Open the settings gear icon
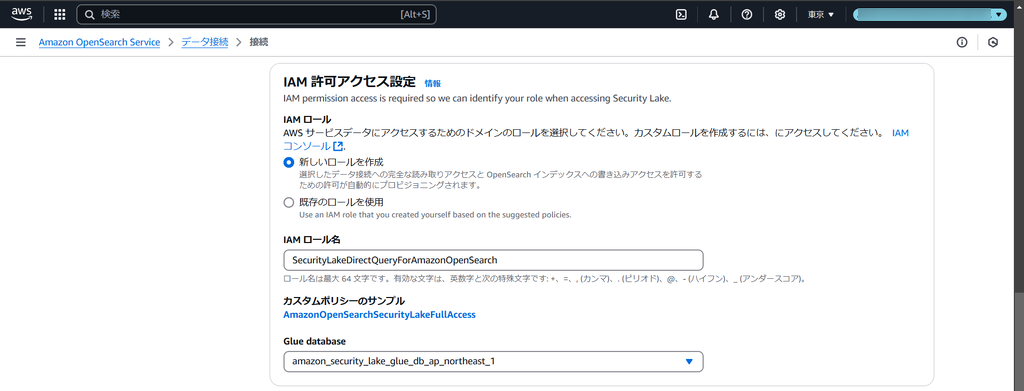The image size is (1024, 391). [x=779, y=14]
